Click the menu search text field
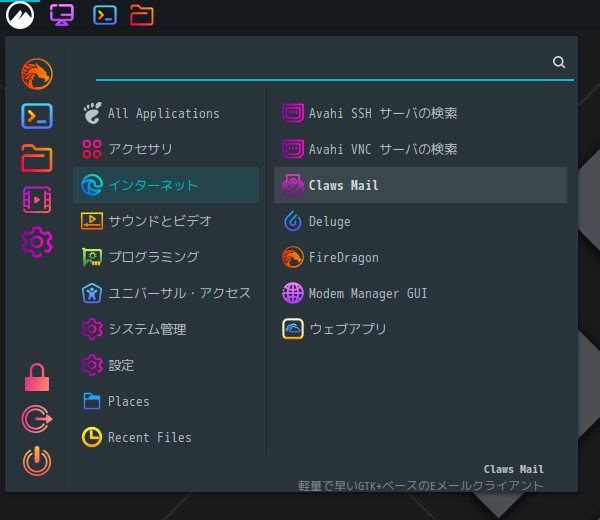 pos(323,63)
